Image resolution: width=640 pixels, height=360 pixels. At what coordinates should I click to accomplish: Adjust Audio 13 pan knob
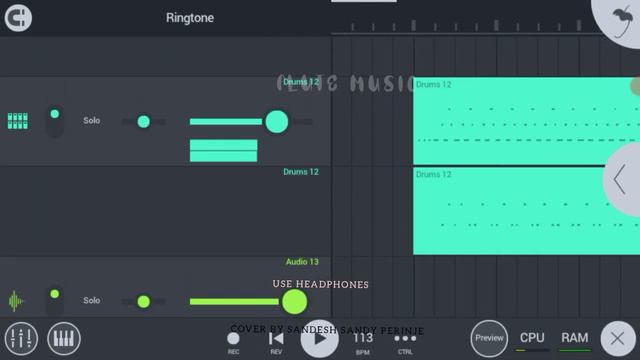pos(144,302)
